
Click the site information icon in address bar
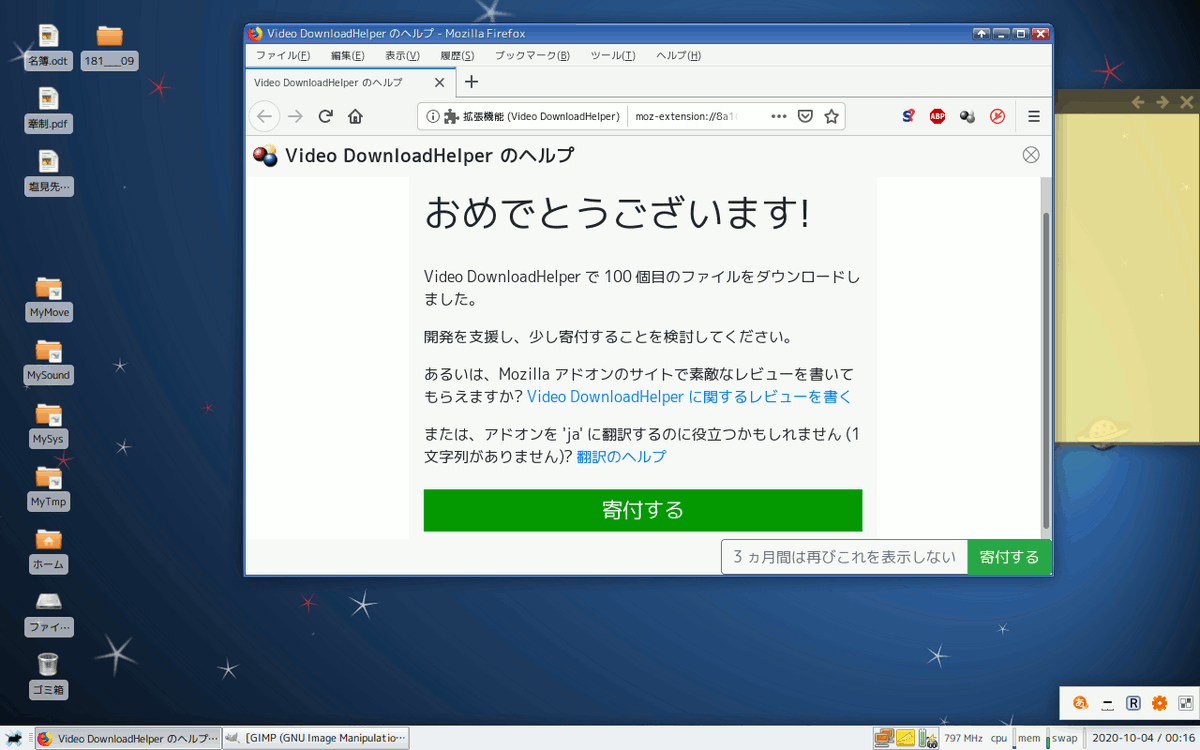(432, 116)
